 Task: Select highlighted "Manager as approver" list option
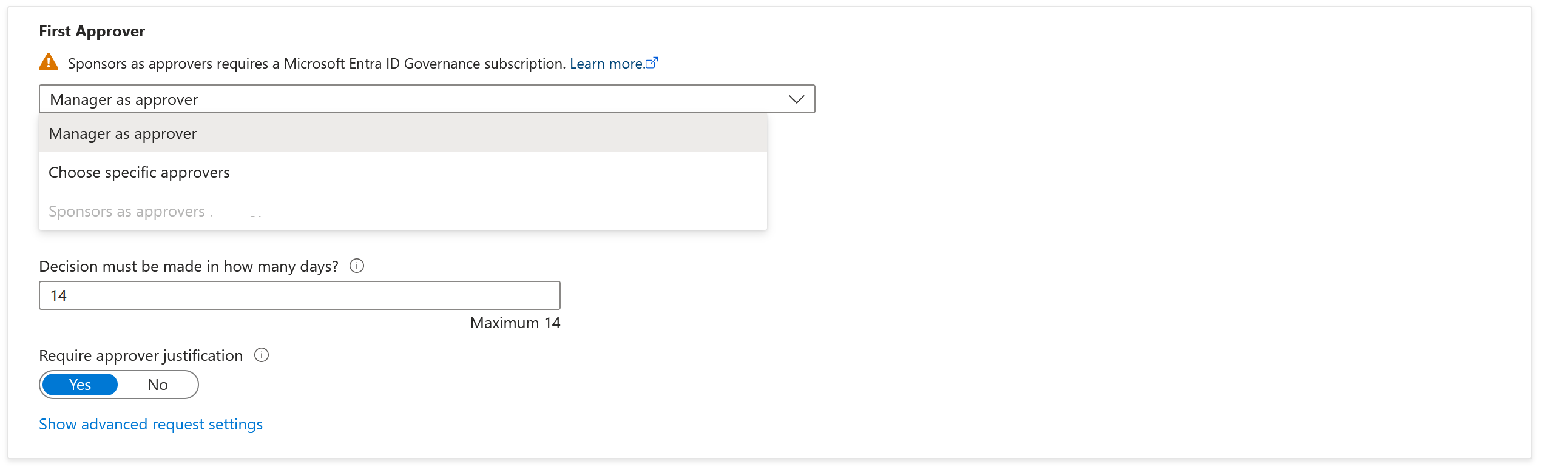(123, 134)
